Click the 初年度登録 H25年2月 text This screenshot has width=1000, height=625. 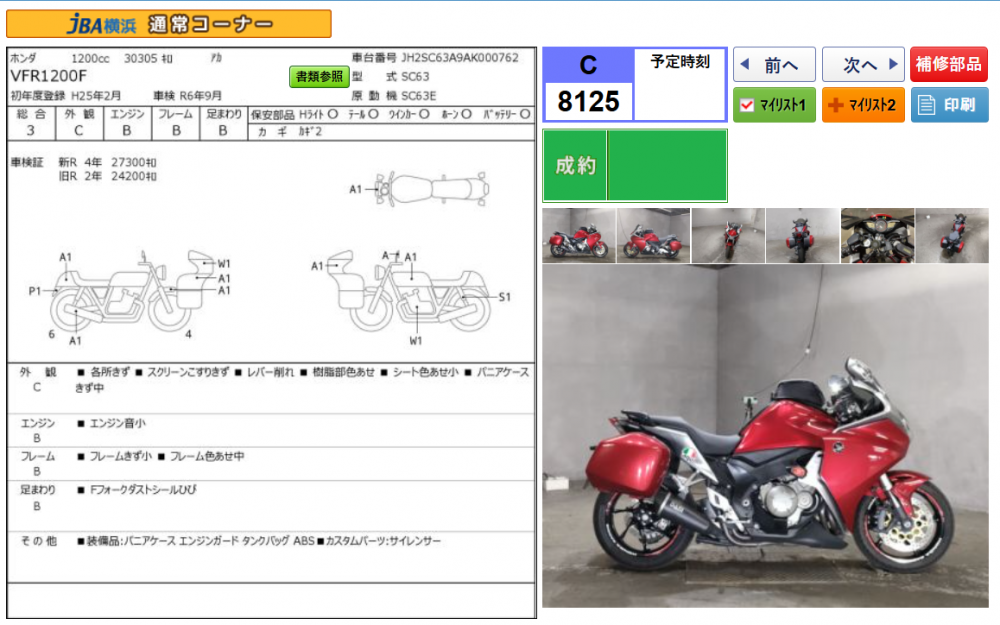[x=65, y=96]
